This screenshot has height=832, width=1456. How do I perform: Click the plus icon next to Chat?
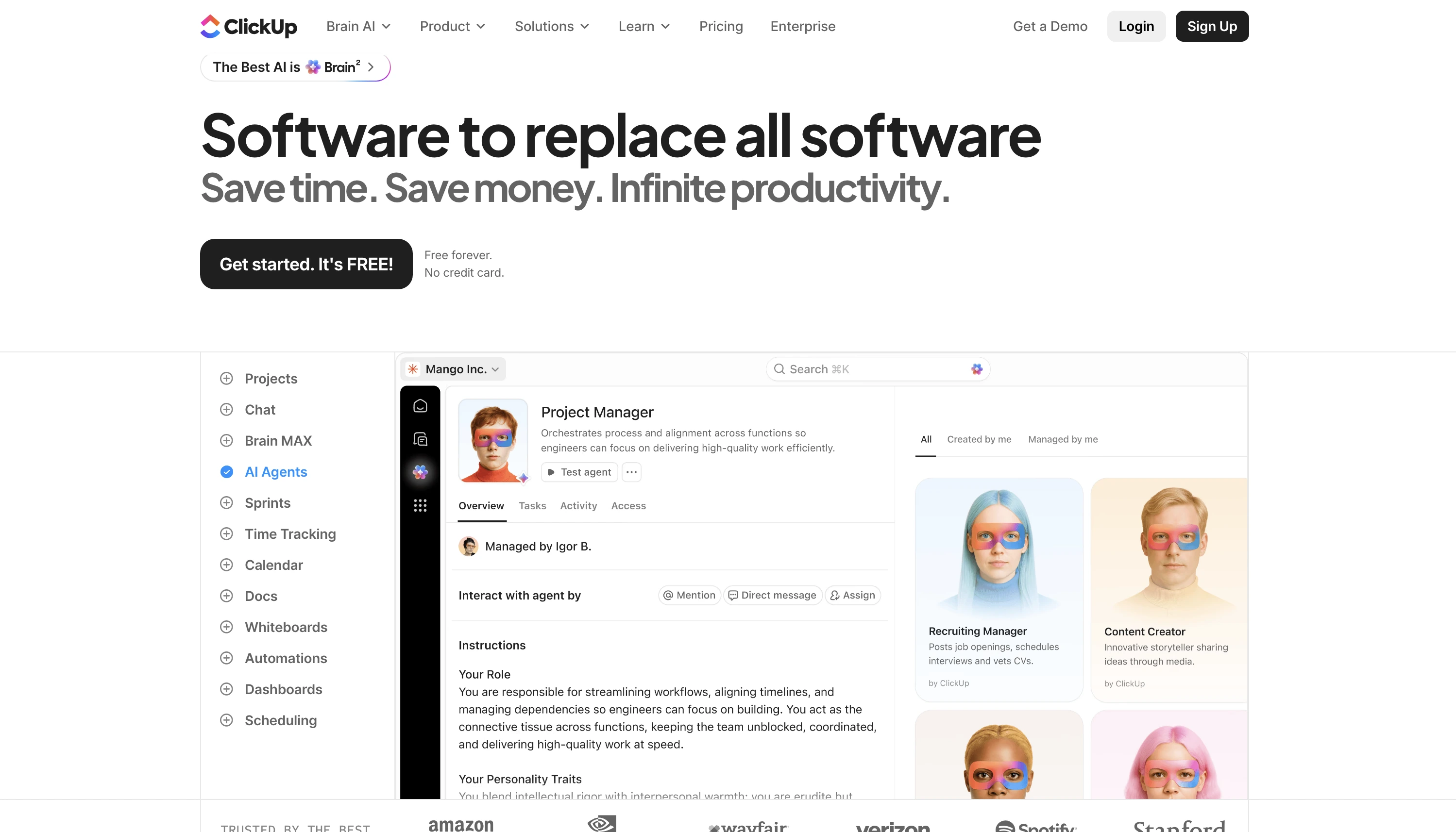(226, 410)
